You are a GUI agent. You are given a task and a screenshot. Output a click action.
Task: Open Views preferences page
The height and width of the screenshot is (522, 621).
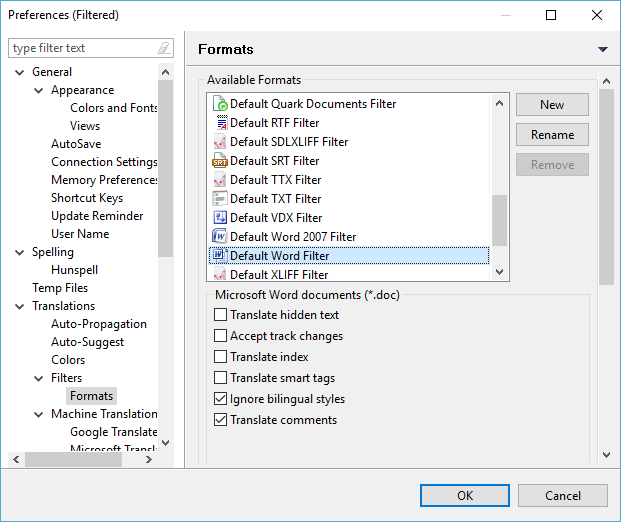point(85,126)
